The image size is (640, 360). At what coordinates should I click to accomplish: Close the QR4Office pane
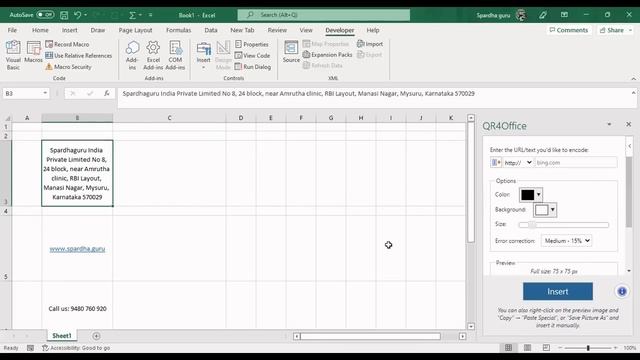(629, 124)
